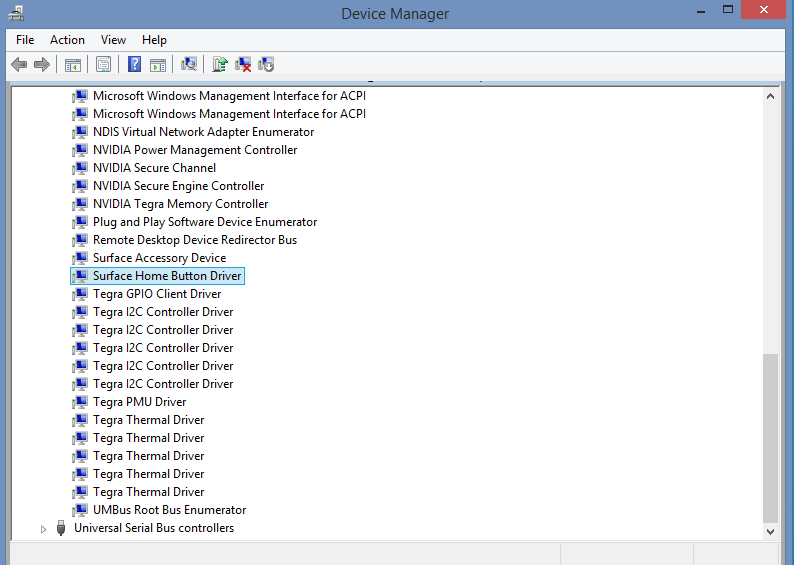Click the Disable device toolbar icon
The width and height of the screenshot is (794, 565).
click(x=266, y=64)
